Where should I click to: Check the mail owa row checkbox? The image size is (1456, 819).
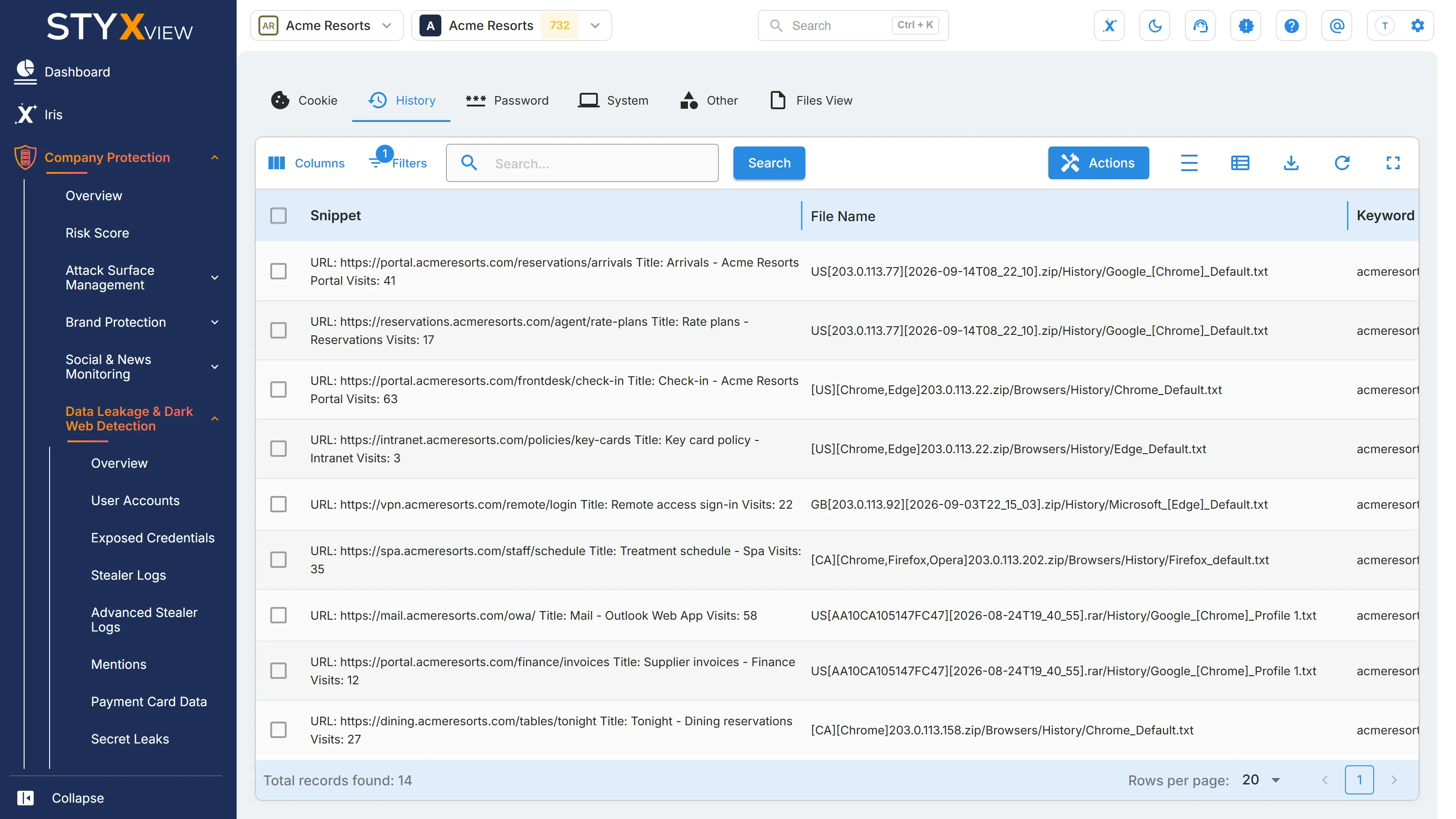[x=278, y=615]
